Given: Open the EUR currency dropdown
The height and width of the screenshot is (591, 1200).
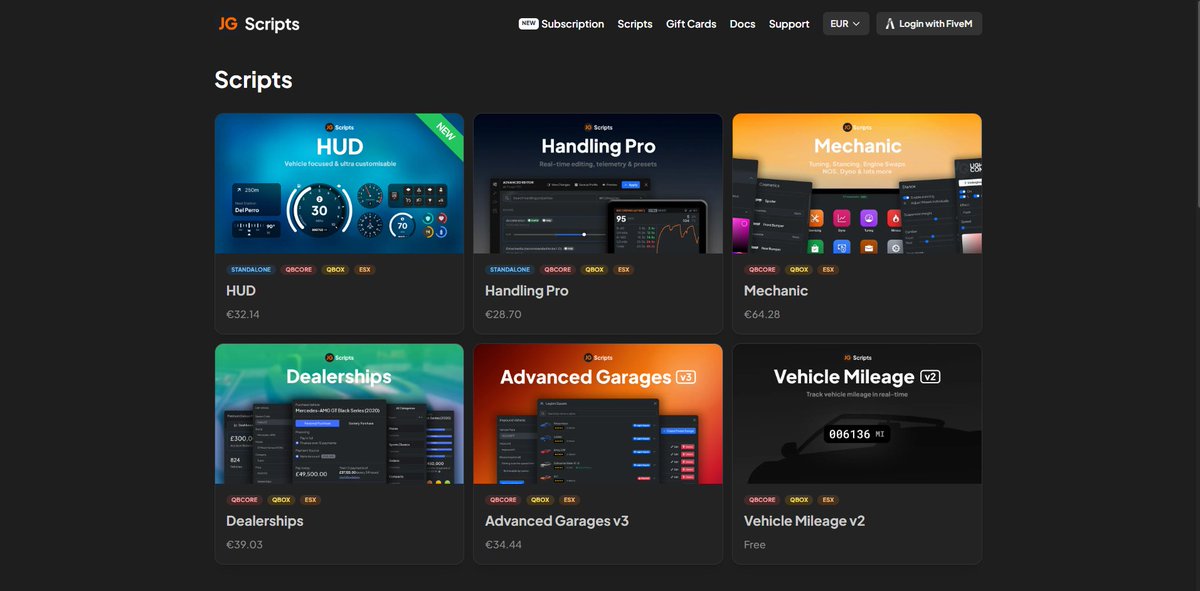Looking at the screenshot, I should click(x=846, y=24).
